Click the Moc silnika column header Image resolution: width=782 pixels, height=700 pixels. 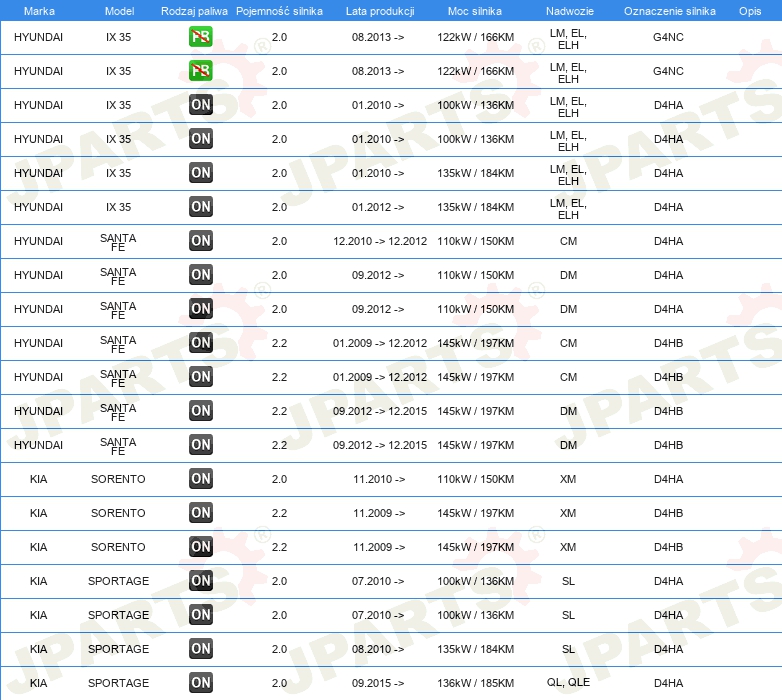tap(475, 10)
